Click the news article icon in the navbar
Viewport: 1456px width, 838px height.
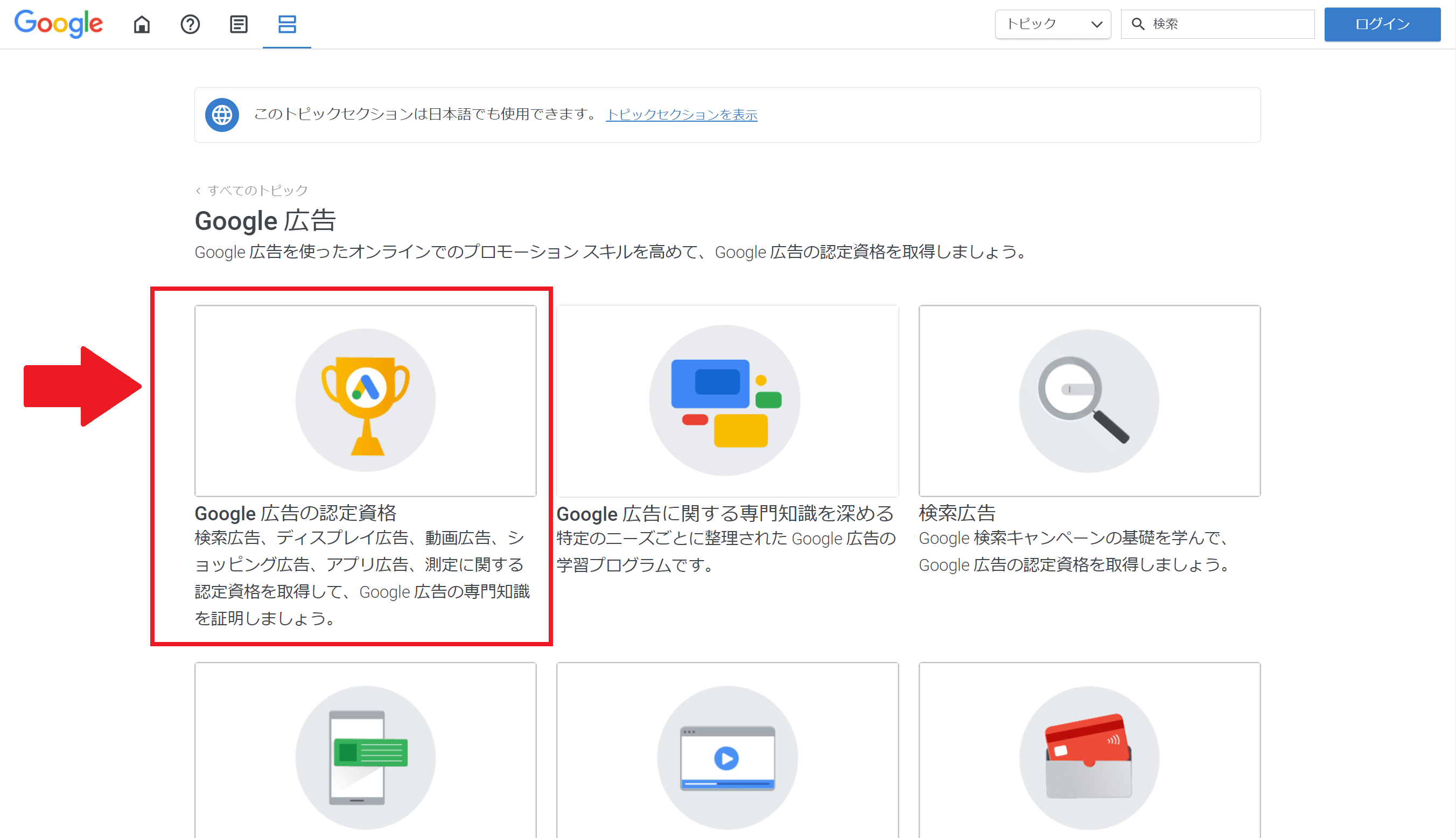(238, 24)
